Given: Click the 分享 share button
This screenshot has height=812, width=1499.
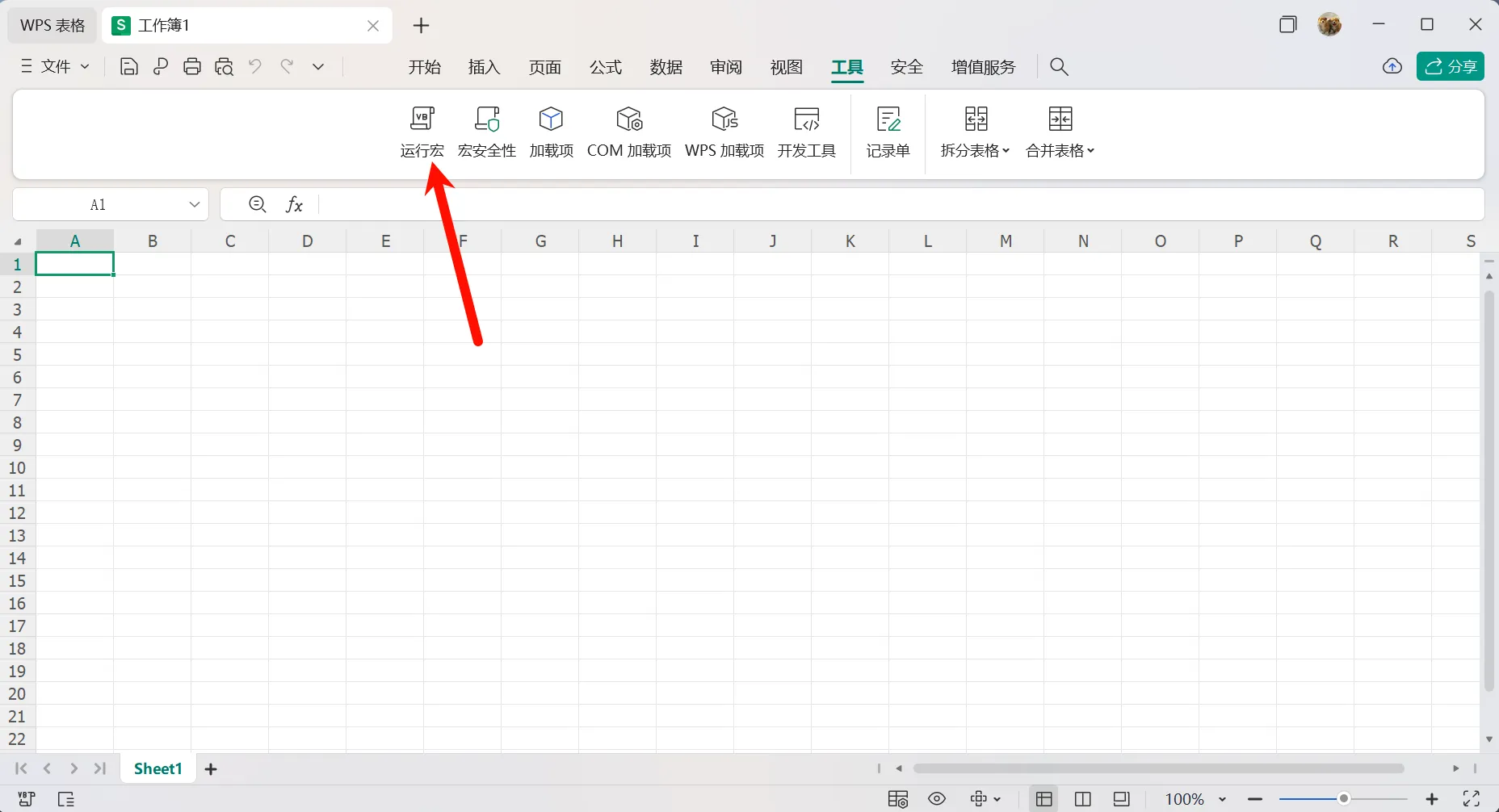Looking at the screenshot, I should click(1451, 66).
